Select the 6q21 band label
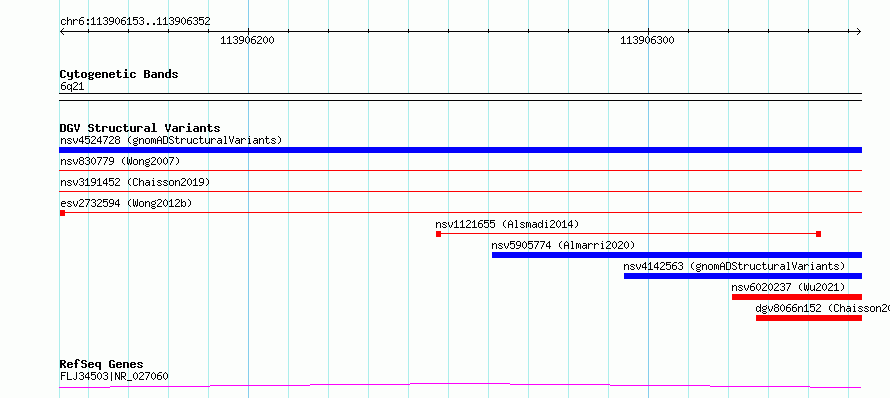The height and width of the screenshot is (398, 890). point(72,87)
